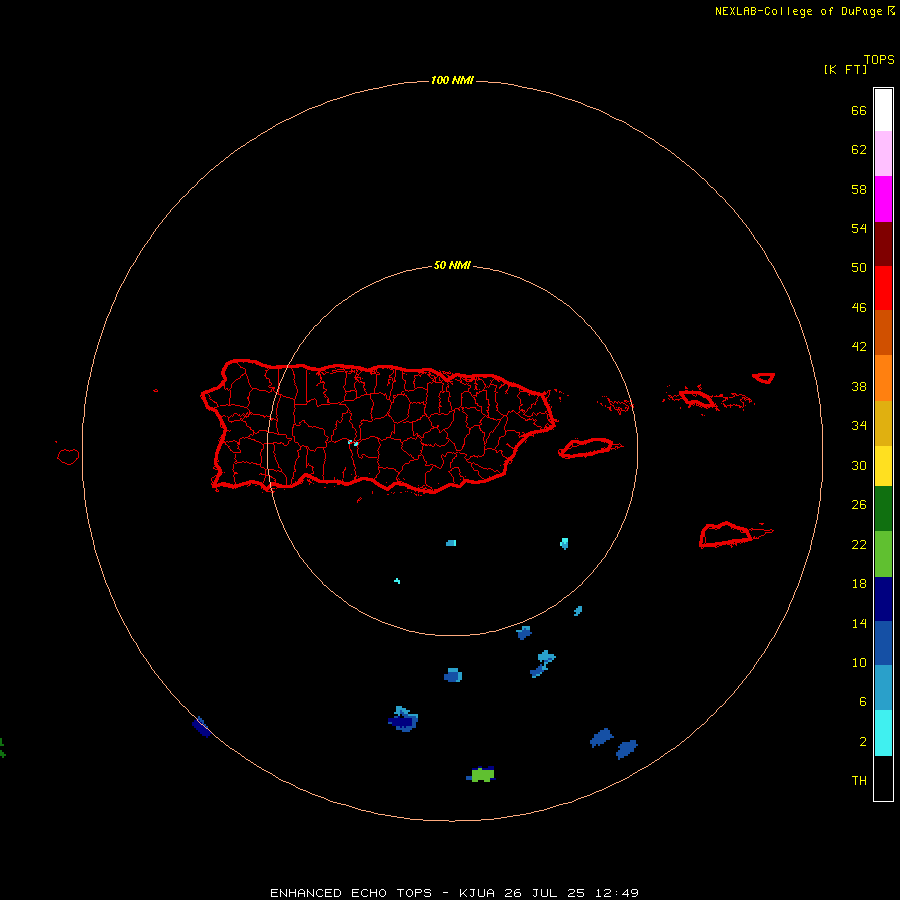Click the orange 42 kft legend swatch
This screenshot has height=900, width=900.
point(883,378)
